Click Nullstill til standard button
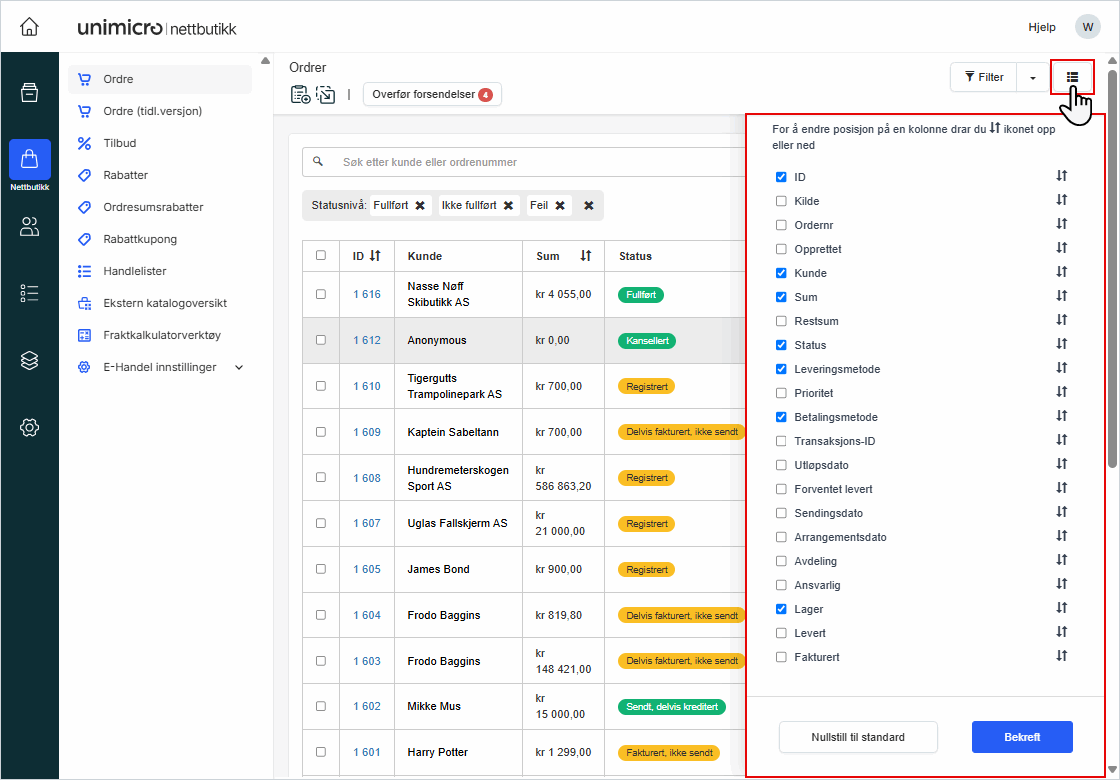Screen dimensions: 1120x780 pos(858,737)
